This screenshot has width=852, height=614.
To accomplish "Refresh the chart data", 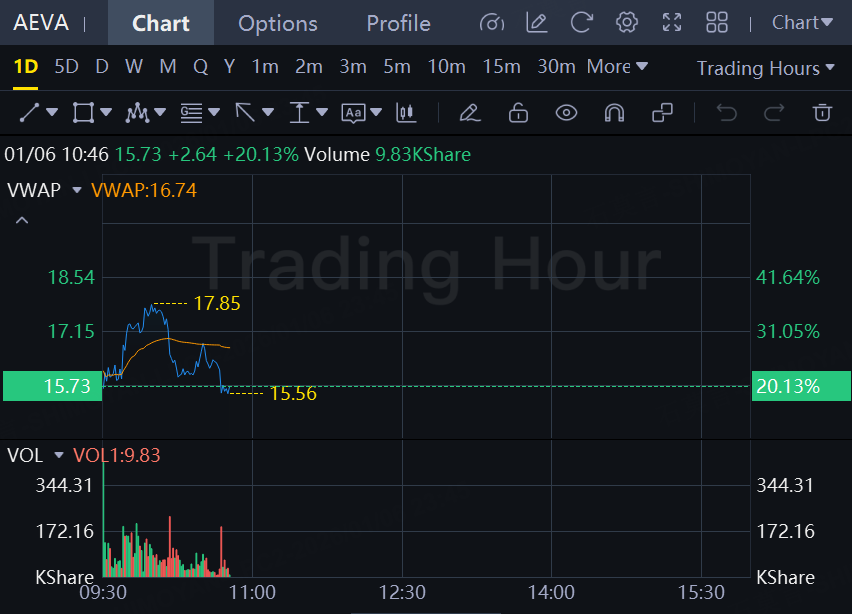I will coord(581,23).
